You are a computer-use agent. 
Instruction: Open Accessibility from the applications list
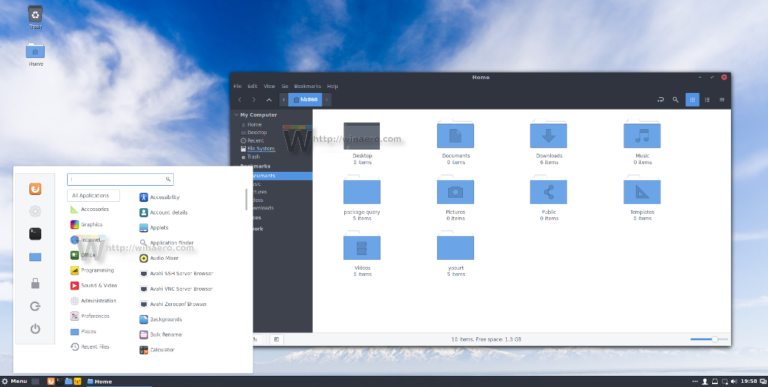pyautogui.click(x=160, y=197)
